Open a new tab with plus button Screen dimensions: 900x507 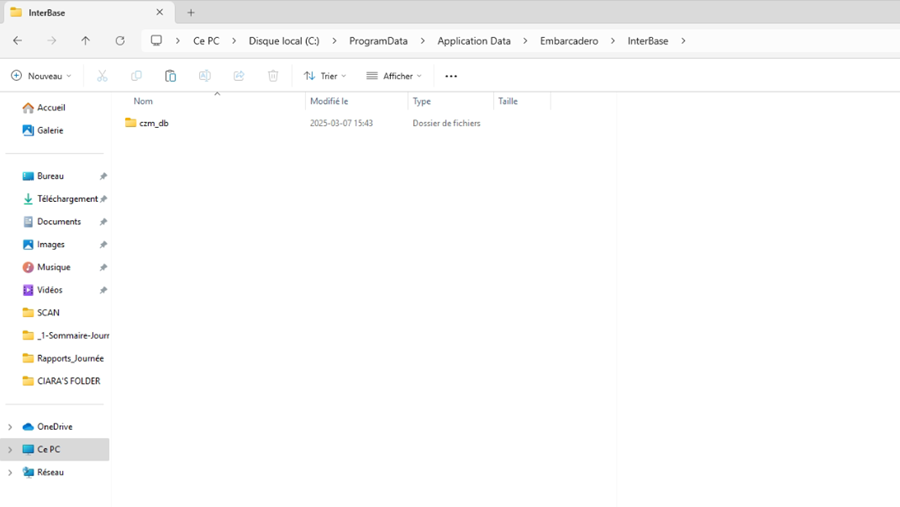point(191,13)
